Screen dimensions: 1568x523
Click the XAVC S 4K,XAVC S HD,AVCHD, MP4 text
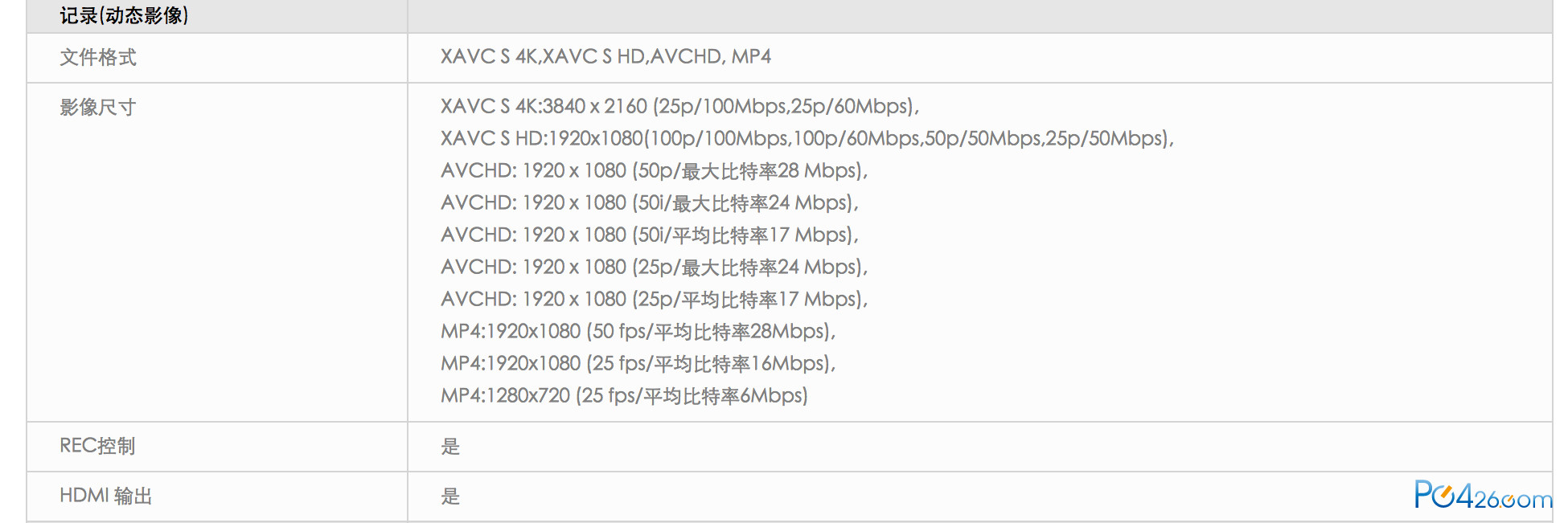pyautogui.click(x=605, y=56)
